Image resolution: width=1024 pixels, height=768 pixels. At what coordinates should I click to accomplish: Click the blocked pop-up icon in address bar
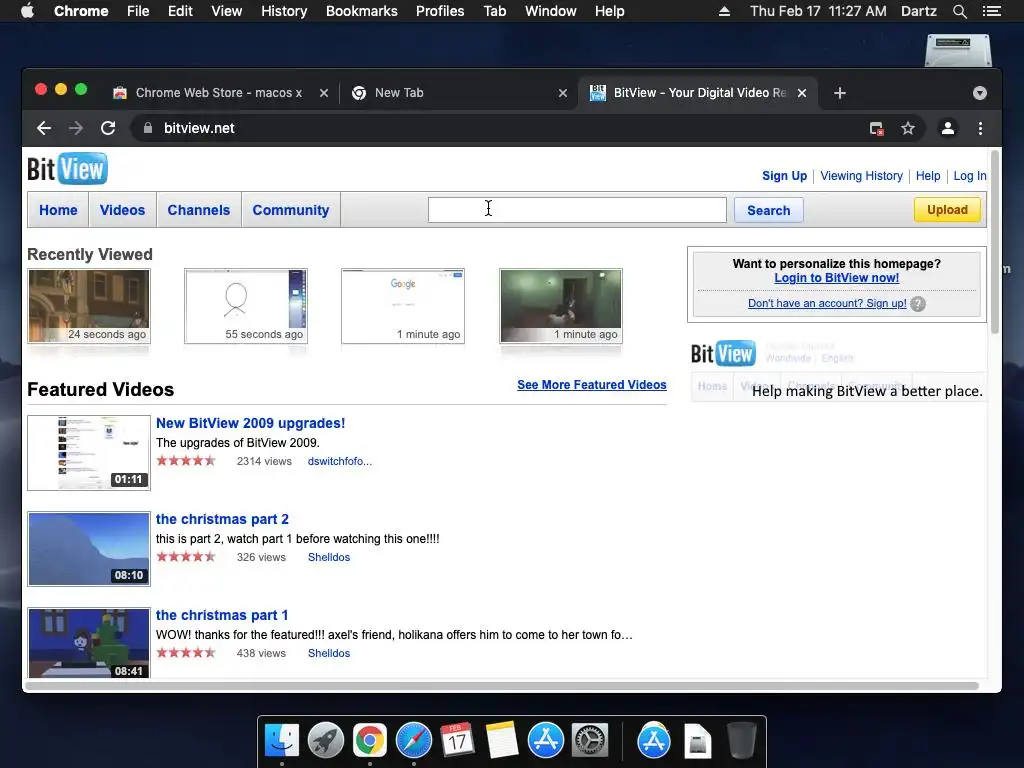pyautogui.click(x=876, y=129)
